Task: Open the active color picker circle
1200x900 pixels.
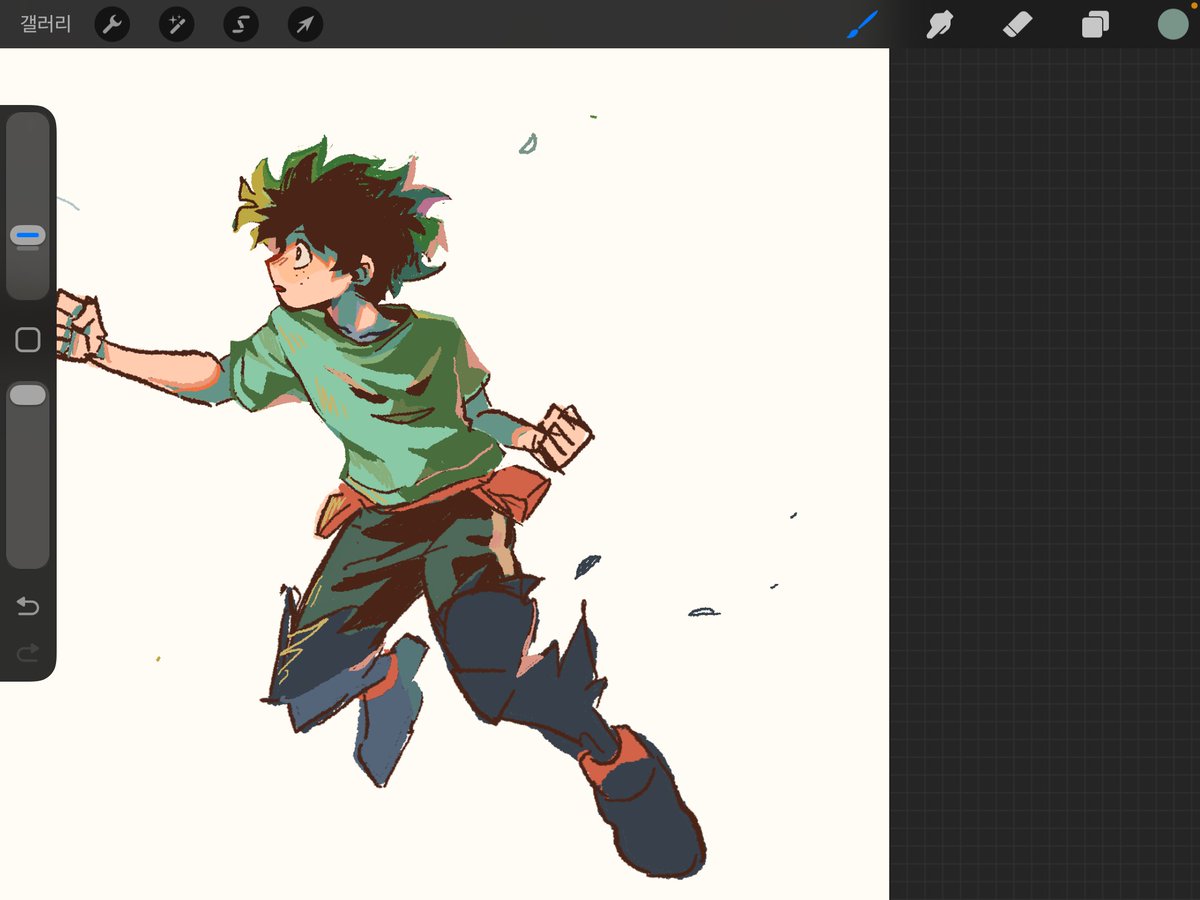Action: [x=1172, y=24]
